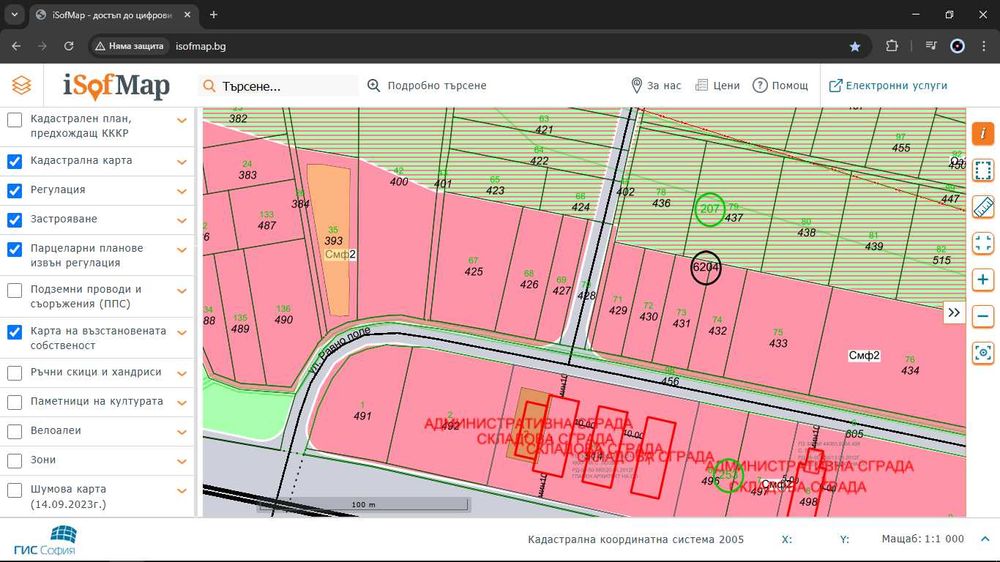Expand the 'Зони' chevron
This screenshot has height=562, width=1000.
click(x=182, y=462)
